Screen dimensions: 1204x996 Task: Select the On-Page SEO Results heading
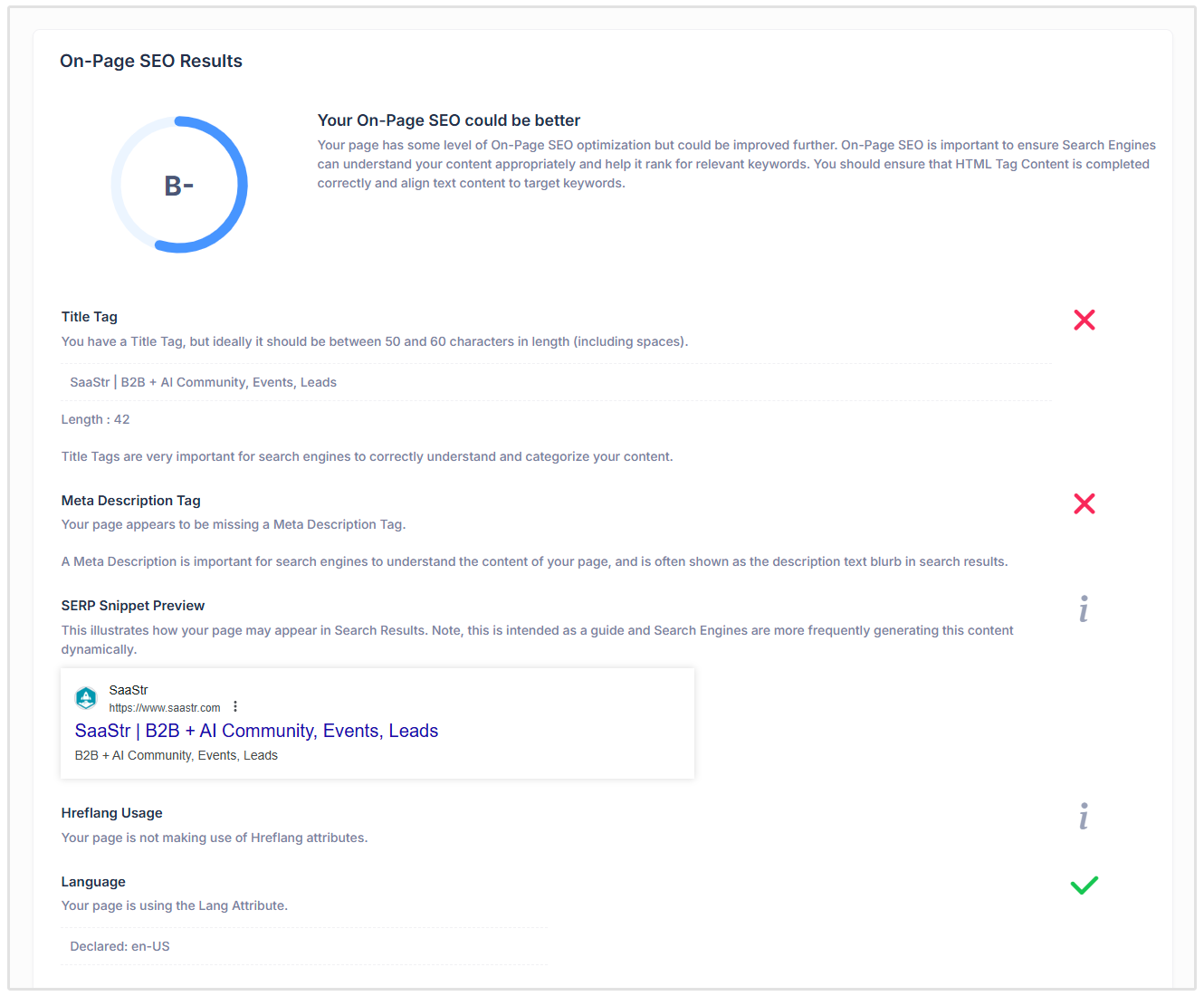[151, 61]
